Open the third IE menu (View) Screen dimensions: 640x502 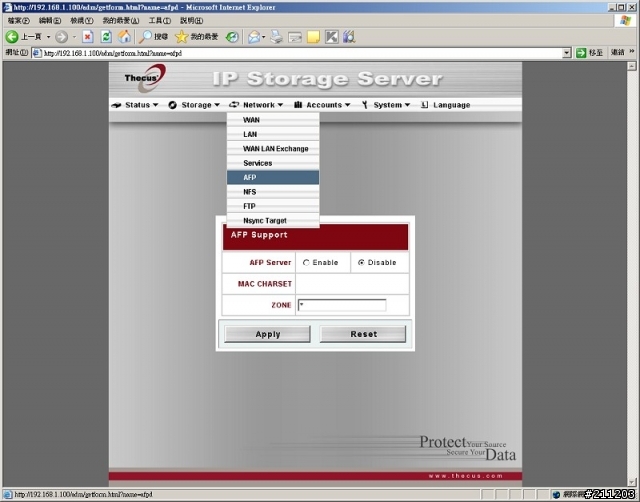(82, 20)
